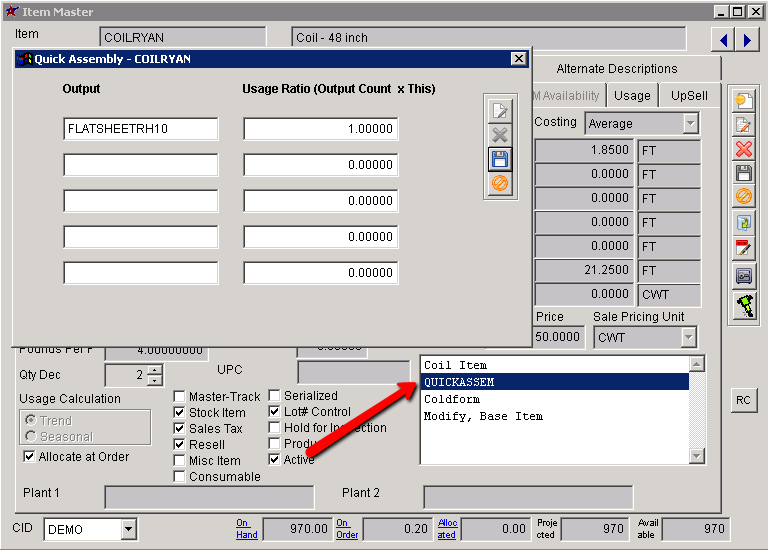Switch to the Alternate Descriptions tab
Screen dimensions: 768x550
tap(616, 69)
